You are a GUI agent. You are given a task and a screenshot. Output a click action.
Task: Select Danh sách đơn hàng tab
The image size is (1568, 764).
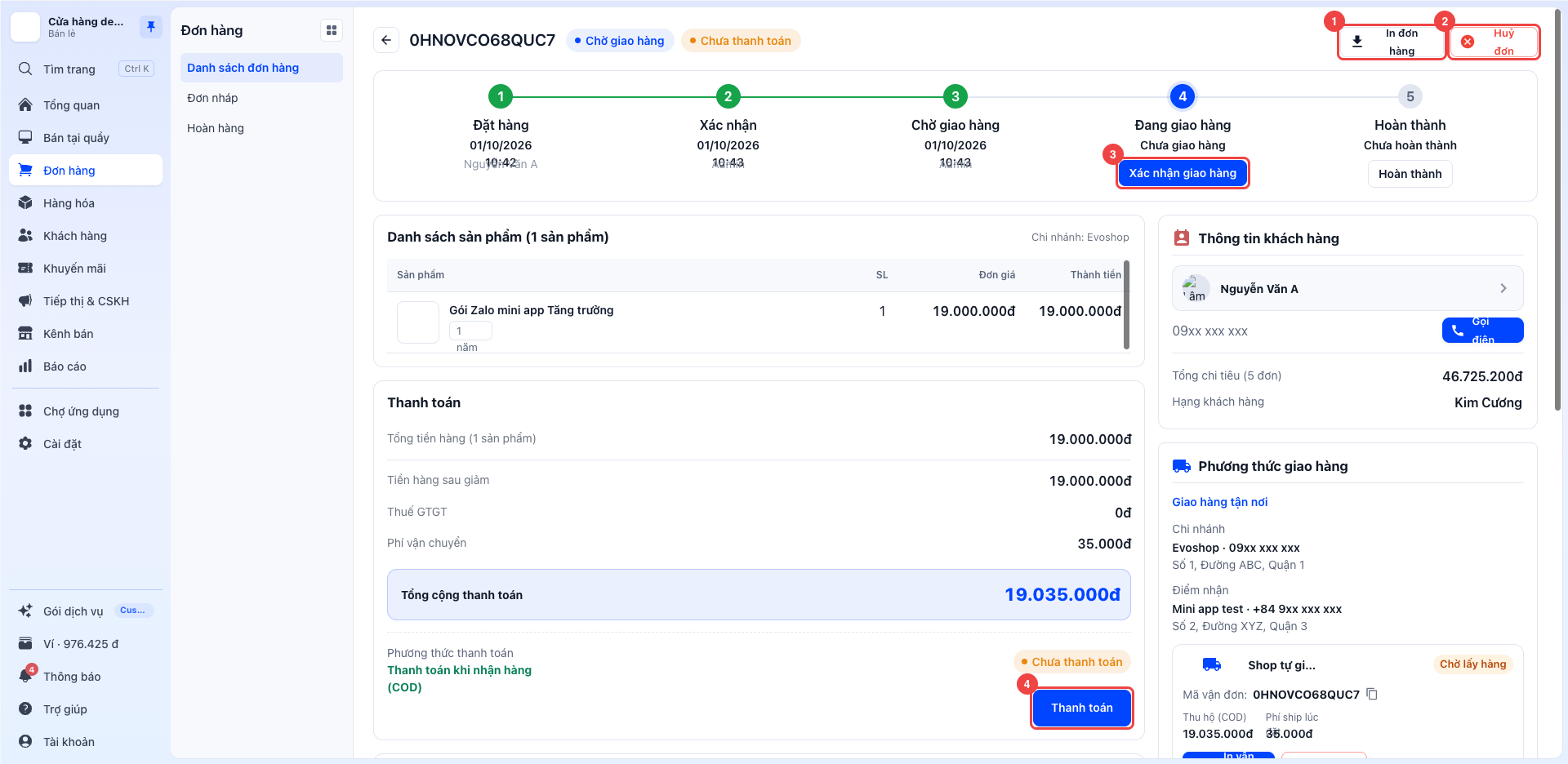(261, 68)
